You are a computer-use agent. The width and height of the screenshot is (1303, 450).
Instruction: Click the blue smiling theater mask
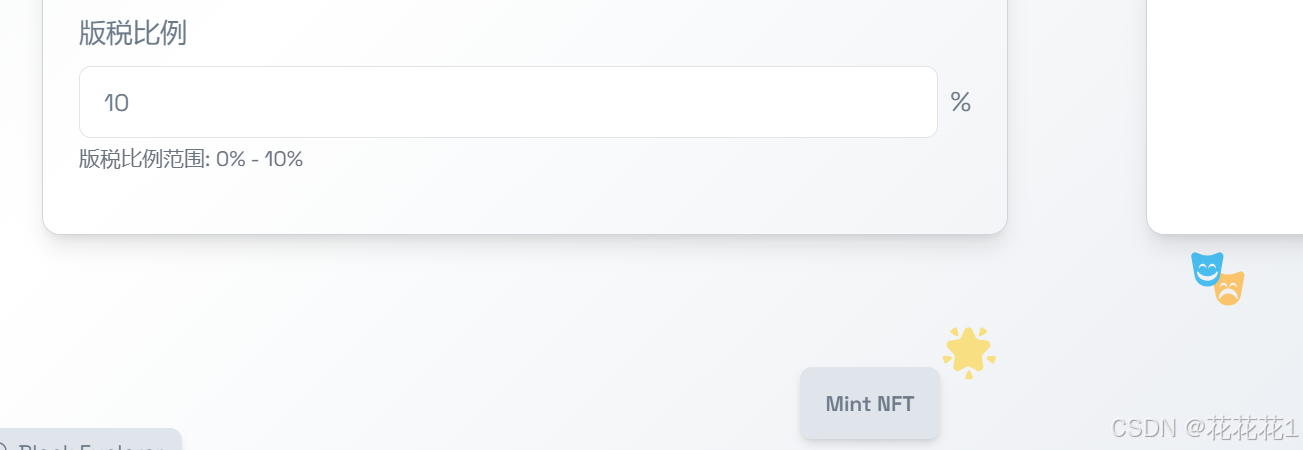1207,268
